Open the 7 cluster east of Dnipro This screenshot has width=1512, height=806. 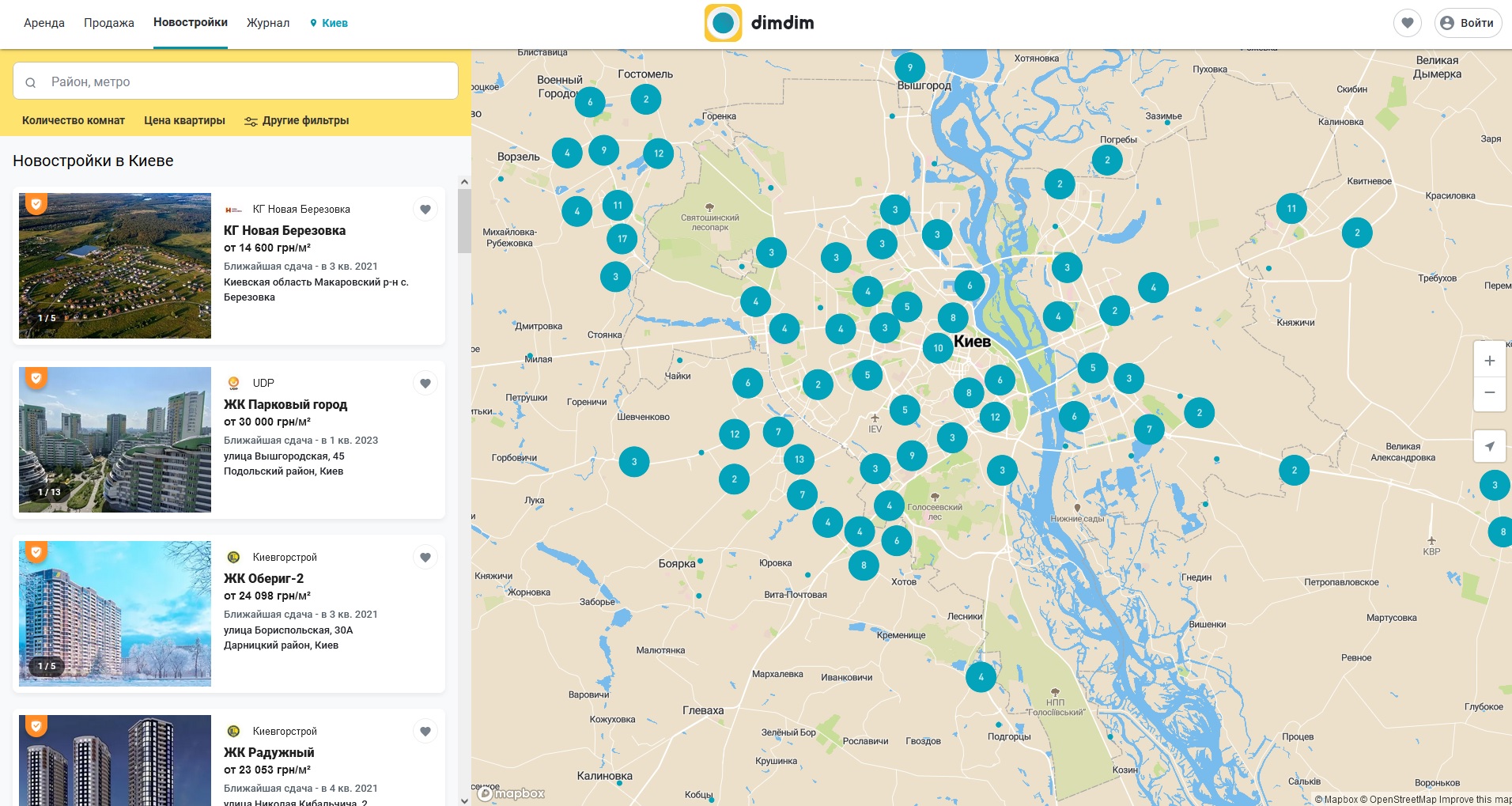pyautogui.click(x=1149, y=429)
